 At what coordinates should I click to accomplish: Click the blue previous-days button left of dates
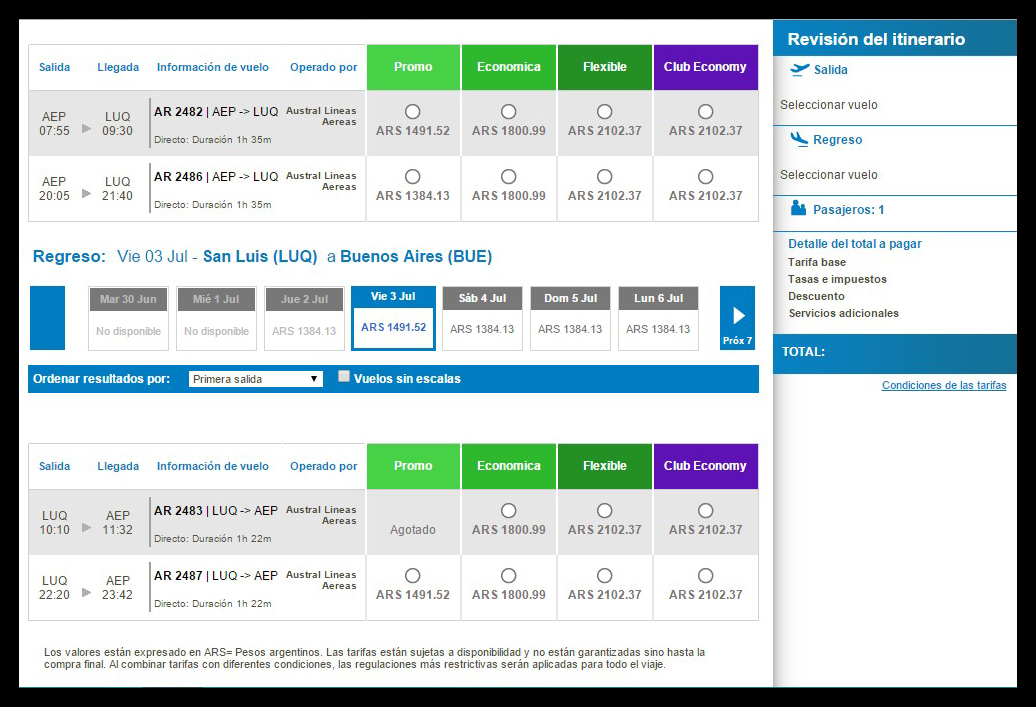[47, 318]
